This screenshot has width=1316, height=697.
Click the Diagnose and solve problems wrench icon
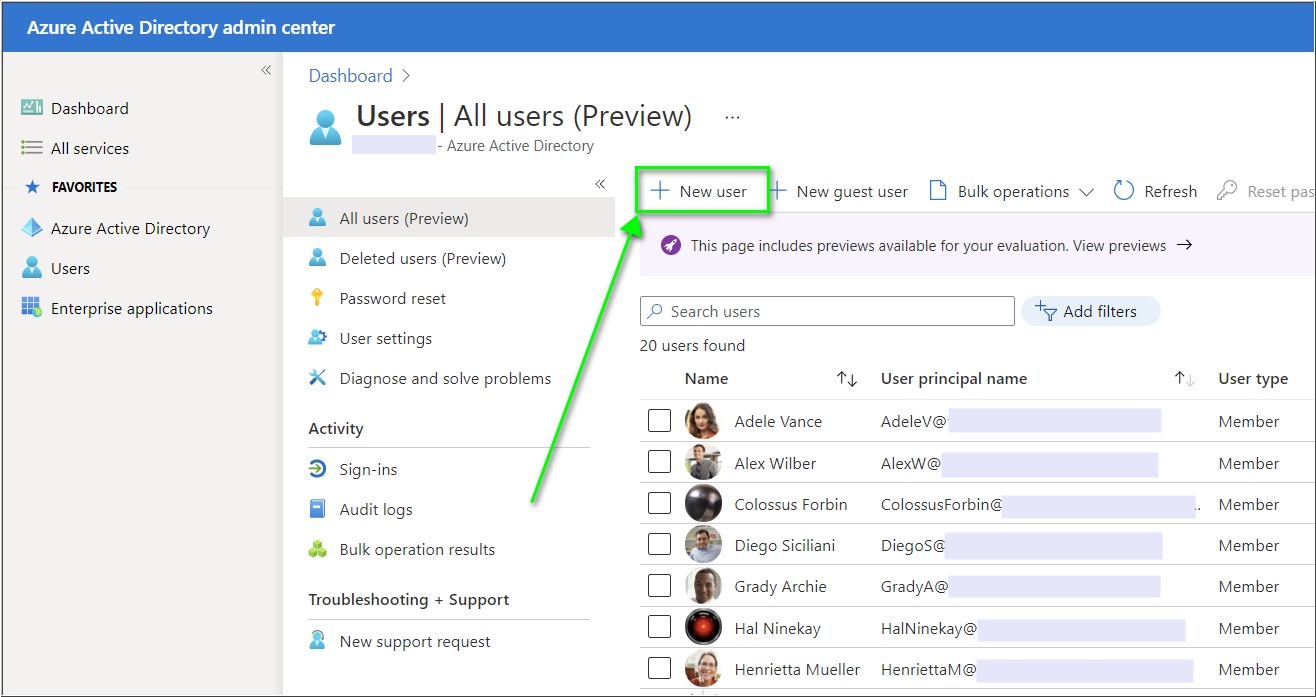point(318,378)
